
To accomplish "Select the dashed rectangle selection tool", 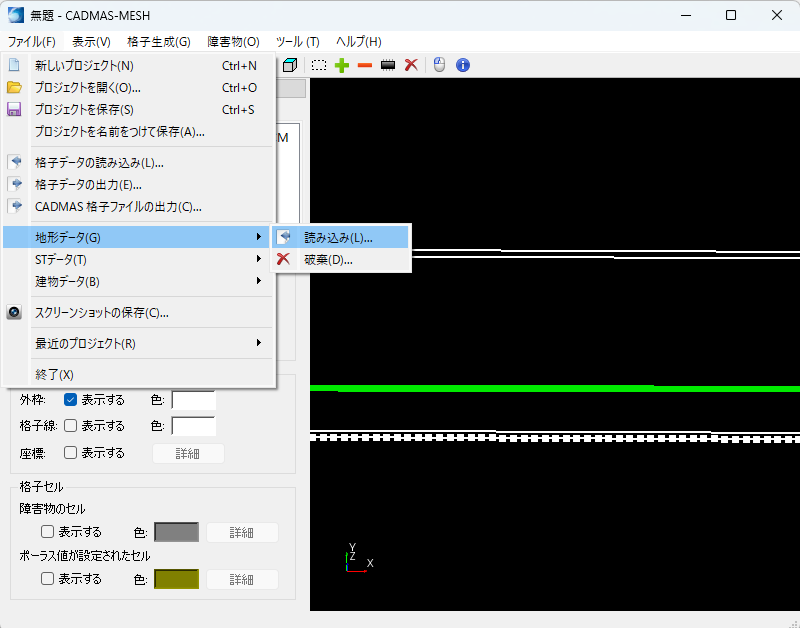I will [318, 65].
